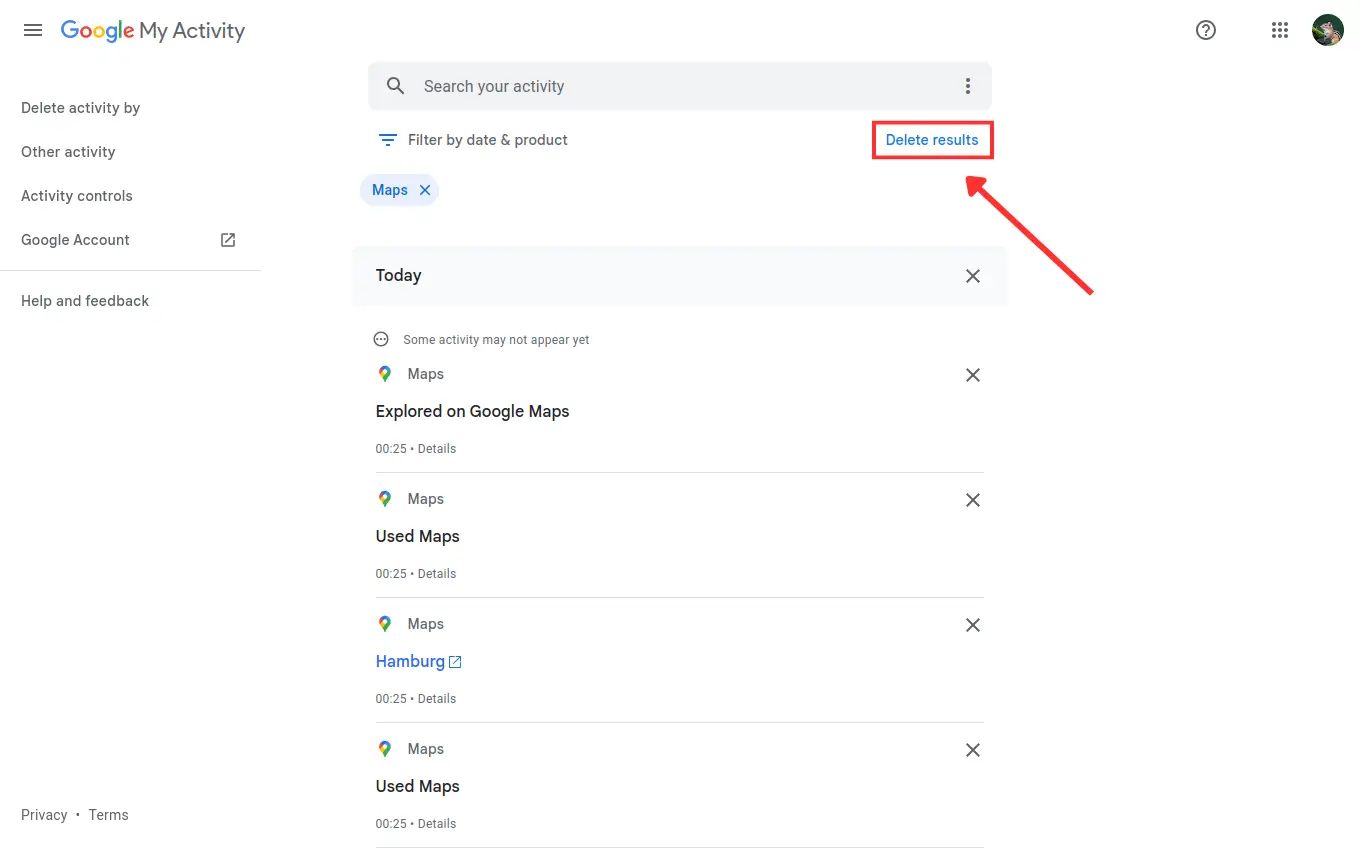Click your profile avatar picture

[1328, 30]
